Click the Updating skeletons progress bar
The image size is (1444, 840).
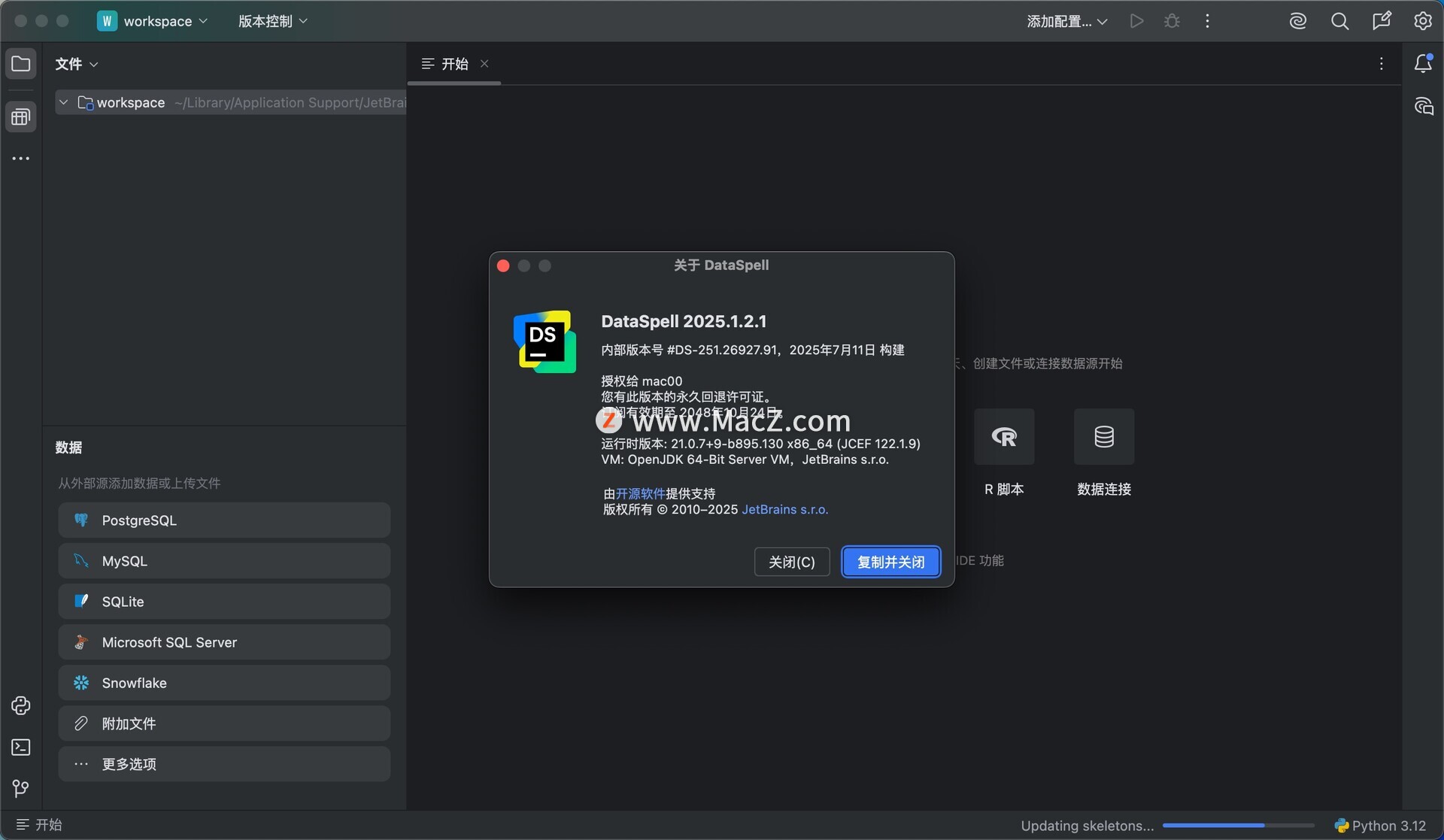(x=1238, y=826)
